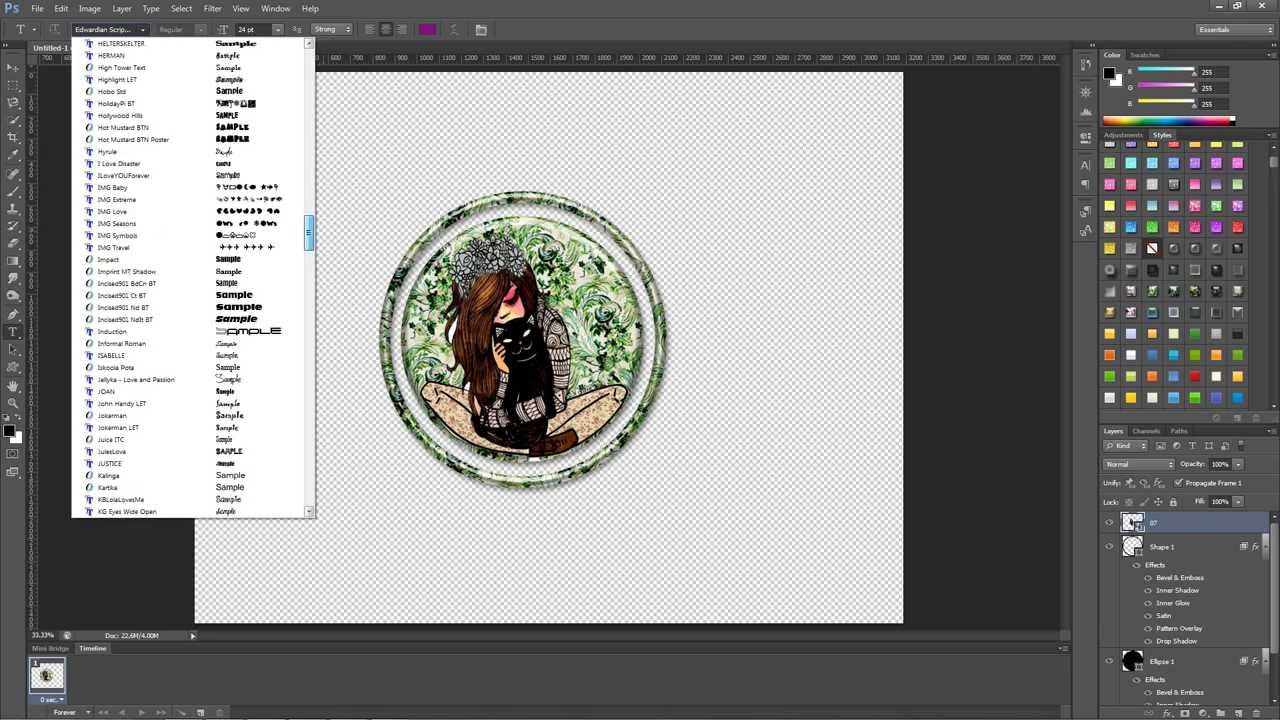This screenshot has width=1280, height=720.
Task: Open the File menu
Action: pos(37,8)
